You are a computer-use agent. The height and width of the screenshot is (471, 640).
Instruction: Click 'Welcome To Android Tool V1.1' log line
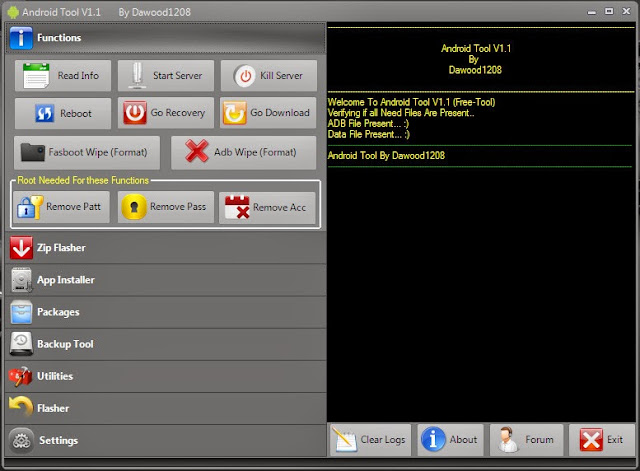(411, 102)
